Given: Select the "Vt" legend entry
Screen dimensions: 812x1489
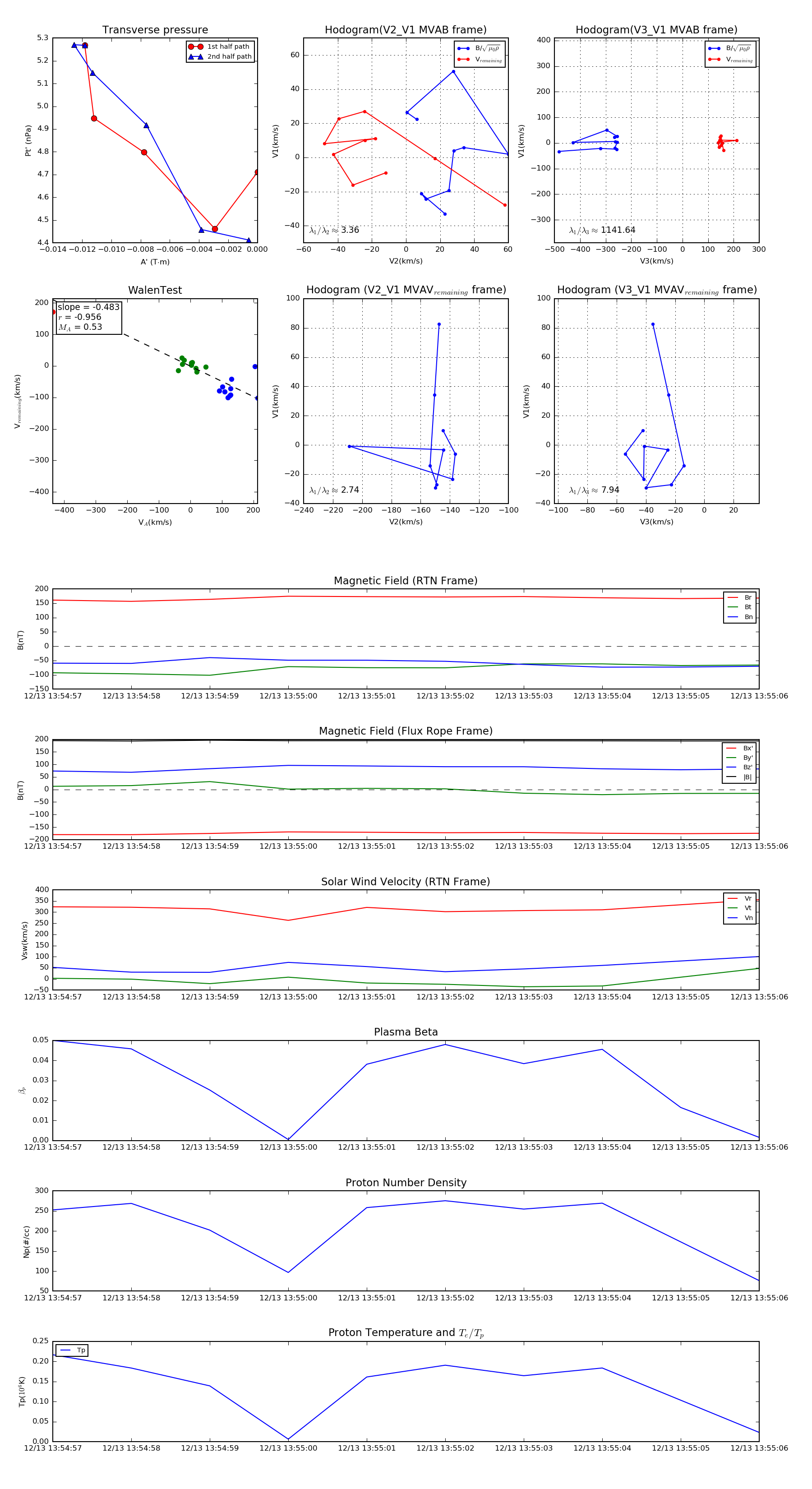Looking at the screenshot, I should (740, 908).
